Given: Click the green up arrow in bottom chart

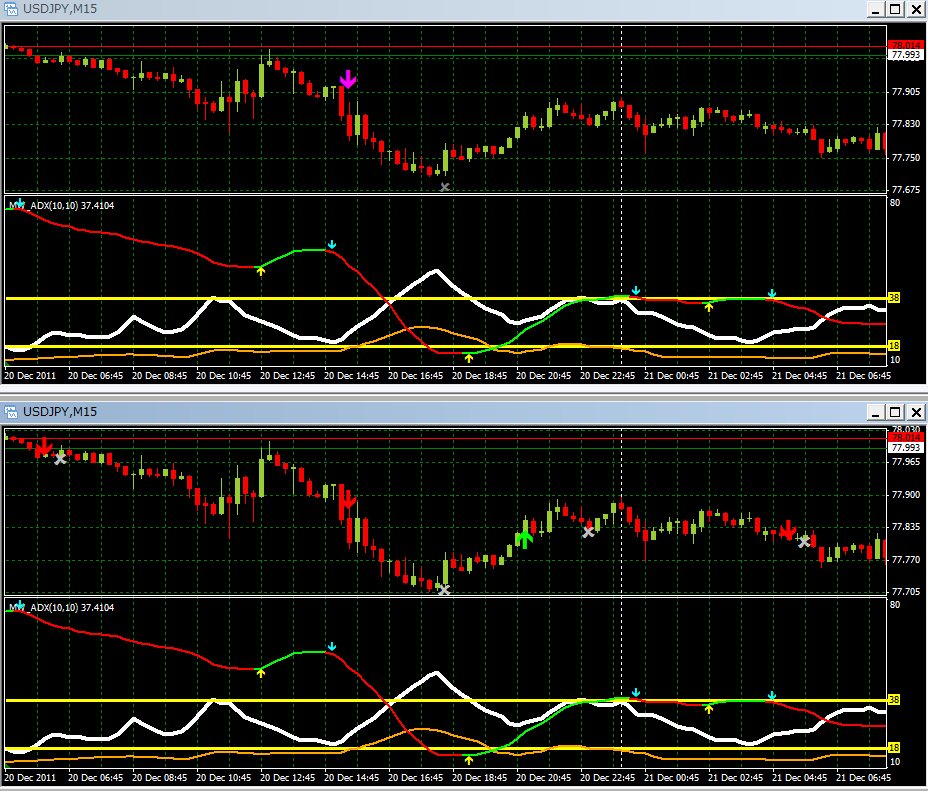Looking at the screenshot, I should pos(524,539).
